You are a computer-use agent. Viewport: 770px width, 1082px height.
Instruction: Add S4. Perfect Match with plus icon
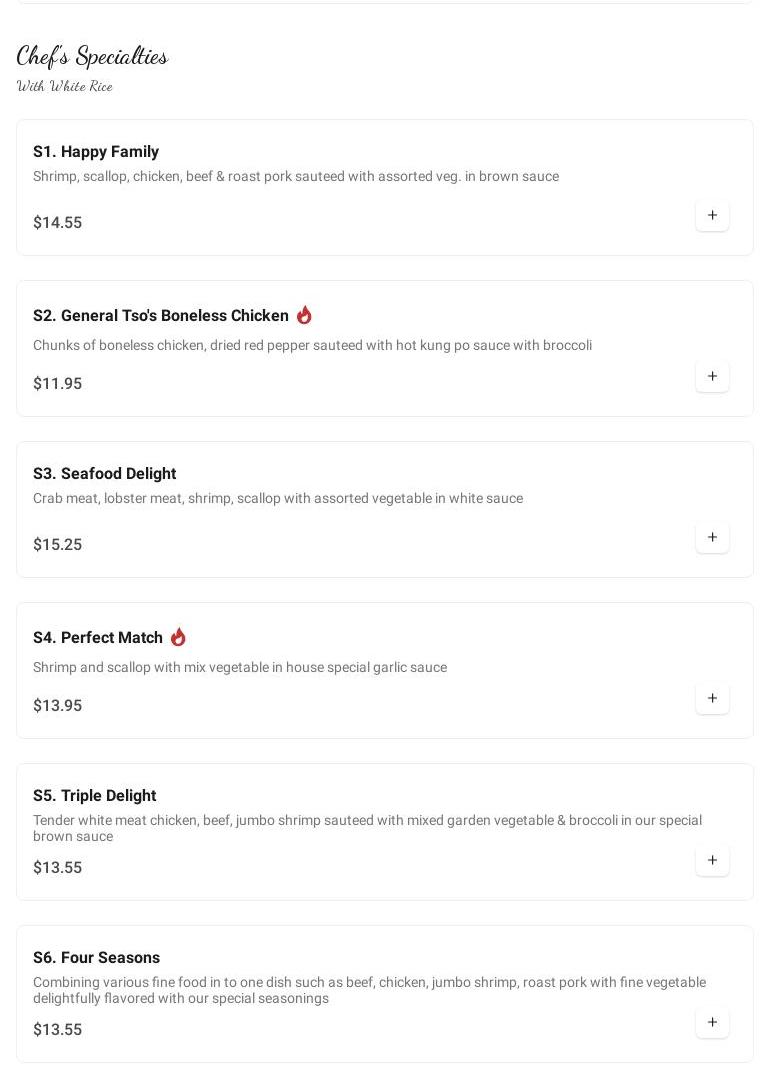click(x=712, y=699)
